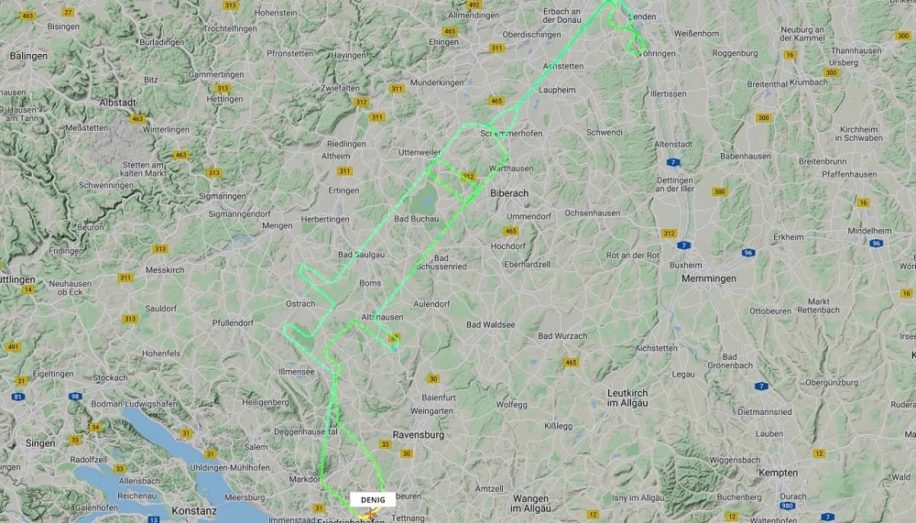Click the 312 road shield near Biberach
Screen dimensions: 916x523
468,176
